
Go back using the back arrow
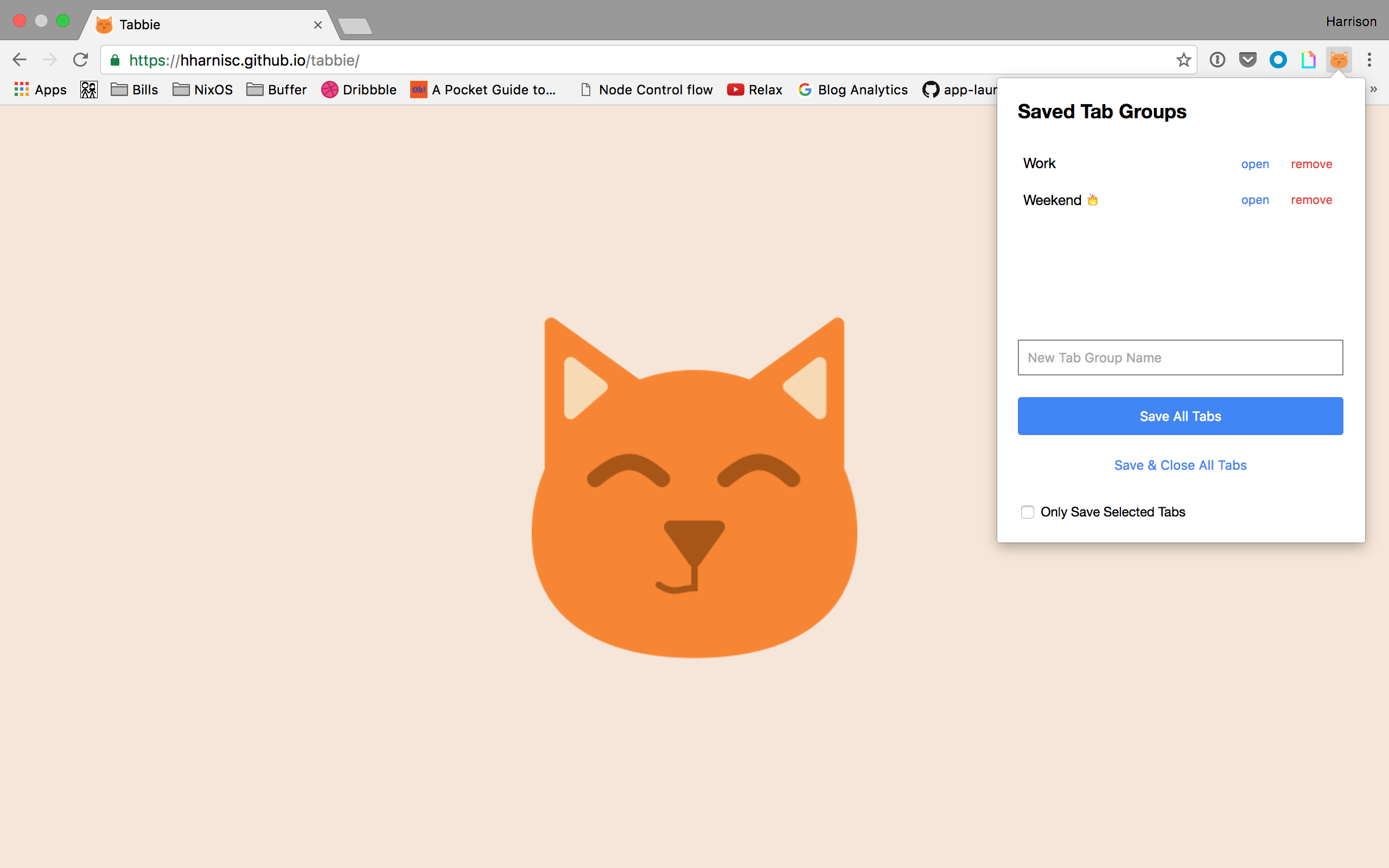(x=20, y=60)
